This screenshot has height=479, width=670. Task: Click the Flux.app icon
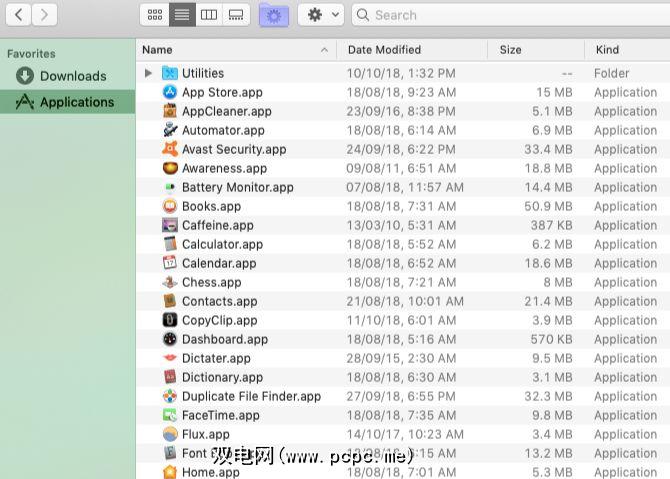coord(170,434)
